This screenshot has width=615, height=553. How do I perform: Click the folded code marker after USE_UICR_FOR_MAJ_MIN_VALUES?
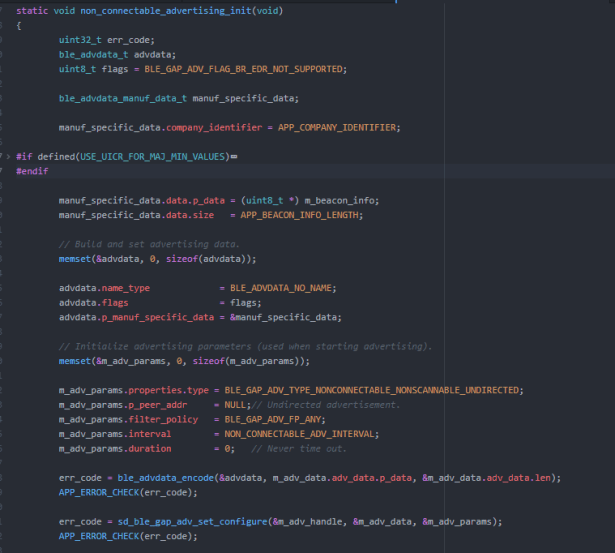point(233,157)
